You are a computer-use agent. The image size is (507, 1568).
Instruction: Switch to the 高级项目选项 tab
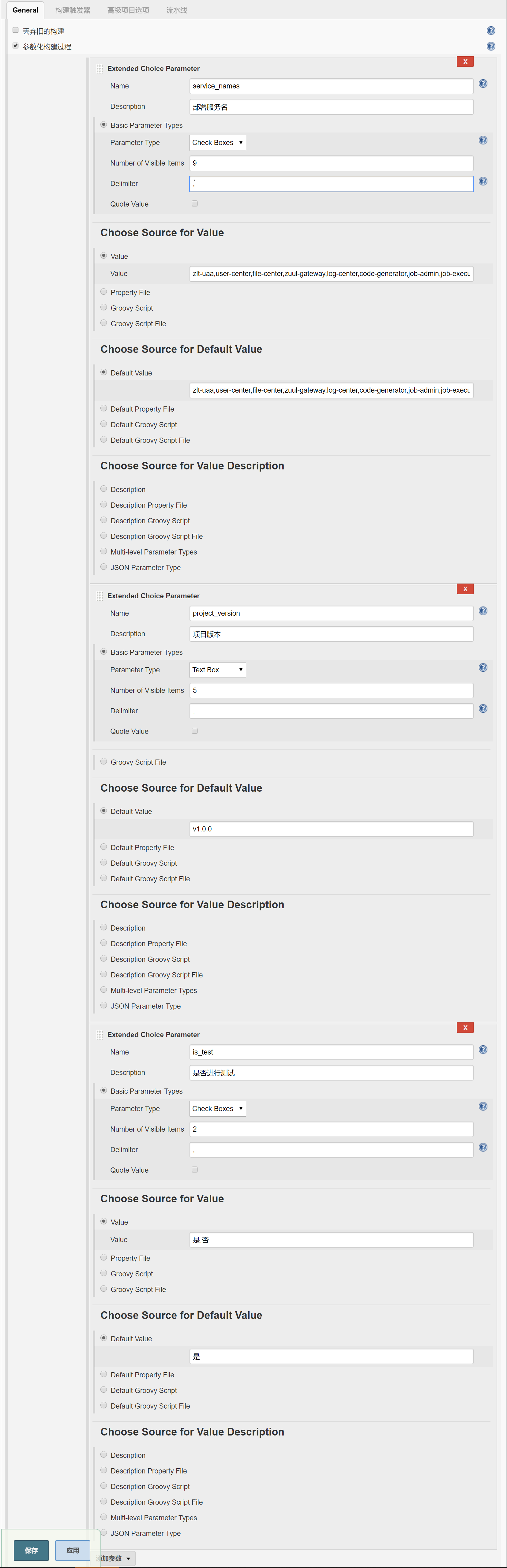point(128,10)
